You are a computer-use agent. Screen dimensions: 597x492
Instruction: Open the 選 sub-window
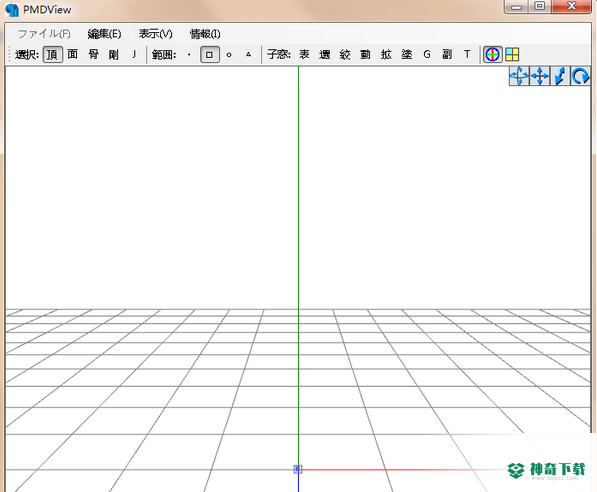[x=324, y=54]
